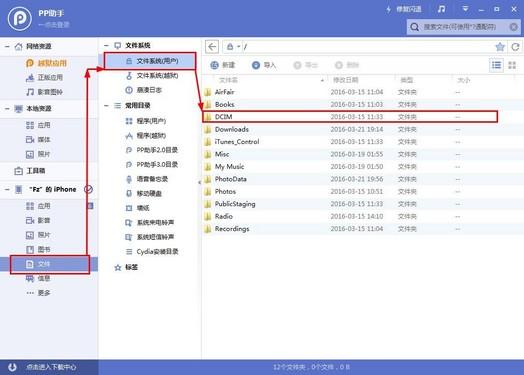This screenshot has width=524, height=375.
Task: Collapse the 文件系统 tree group
Action: 106,45
